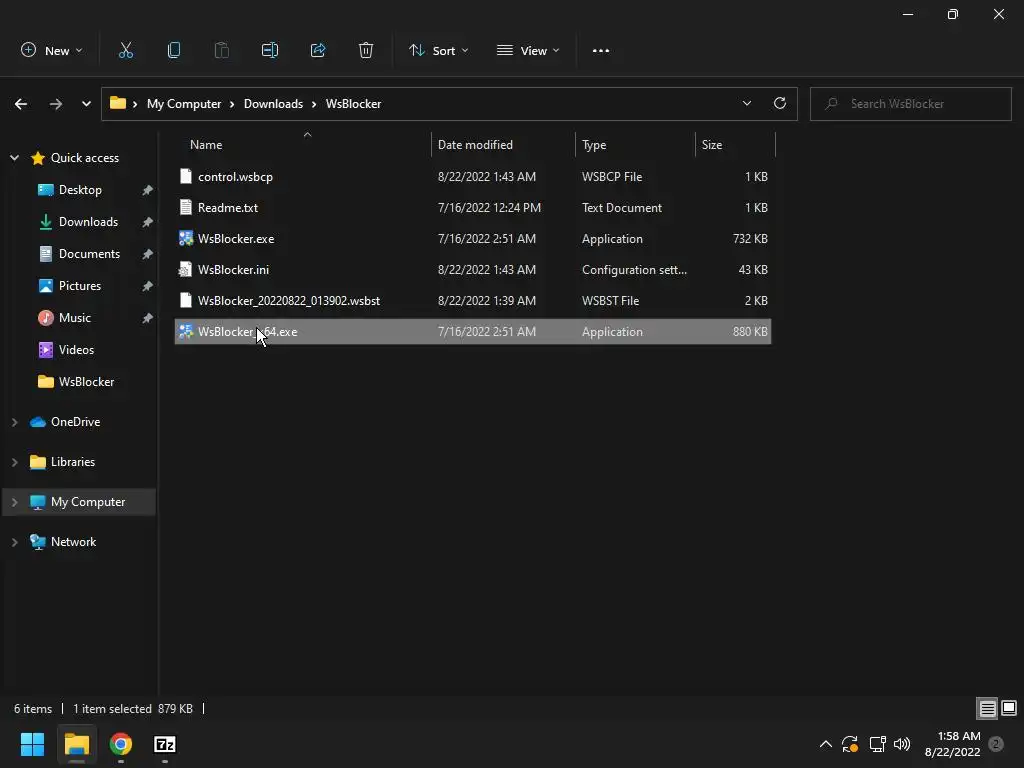Screen dimensions: 1024x768
Task: Switch to details view layout icon
Action: pyautogui.click(x=987, y=709)
